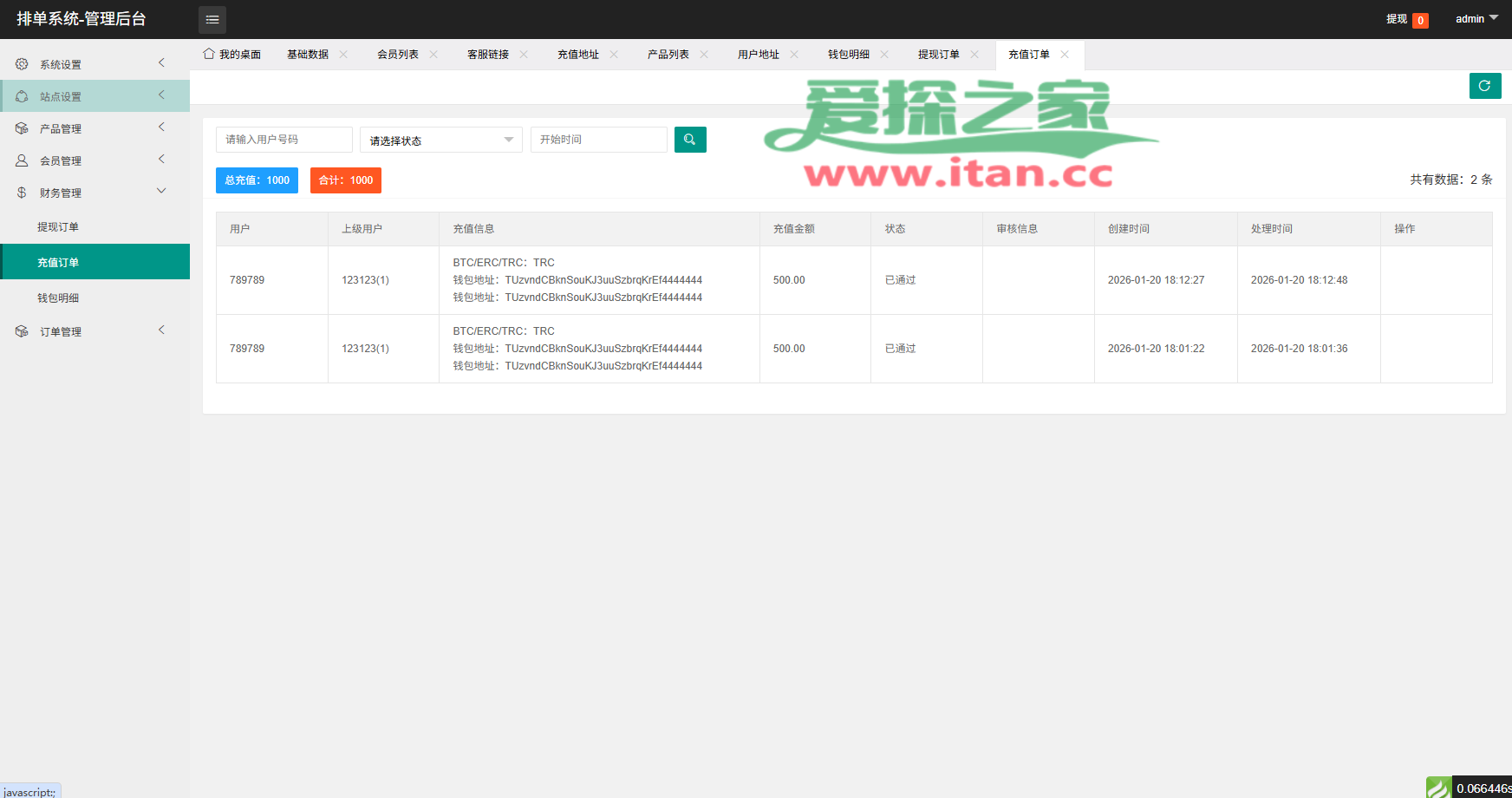Close the 基础数据 tab
The height and width of the screenshot is (798, 1512).
pos(343,55)
